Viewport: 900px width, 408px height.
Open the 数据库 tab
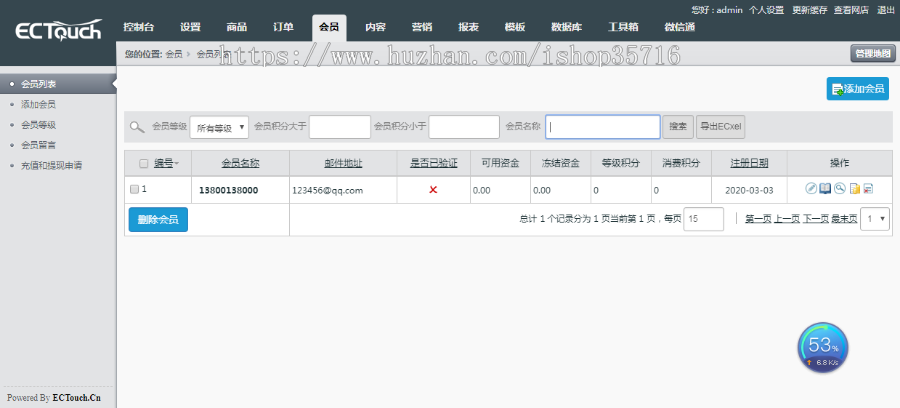click(x=566, y=27)
